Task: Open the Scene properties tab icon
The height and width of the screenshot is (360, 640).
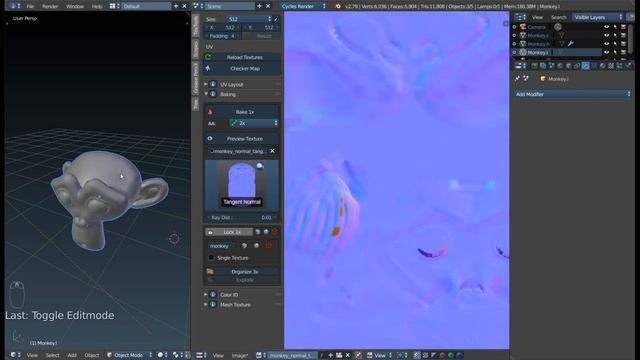Action: pyautogui.click(x=551, y=66)
